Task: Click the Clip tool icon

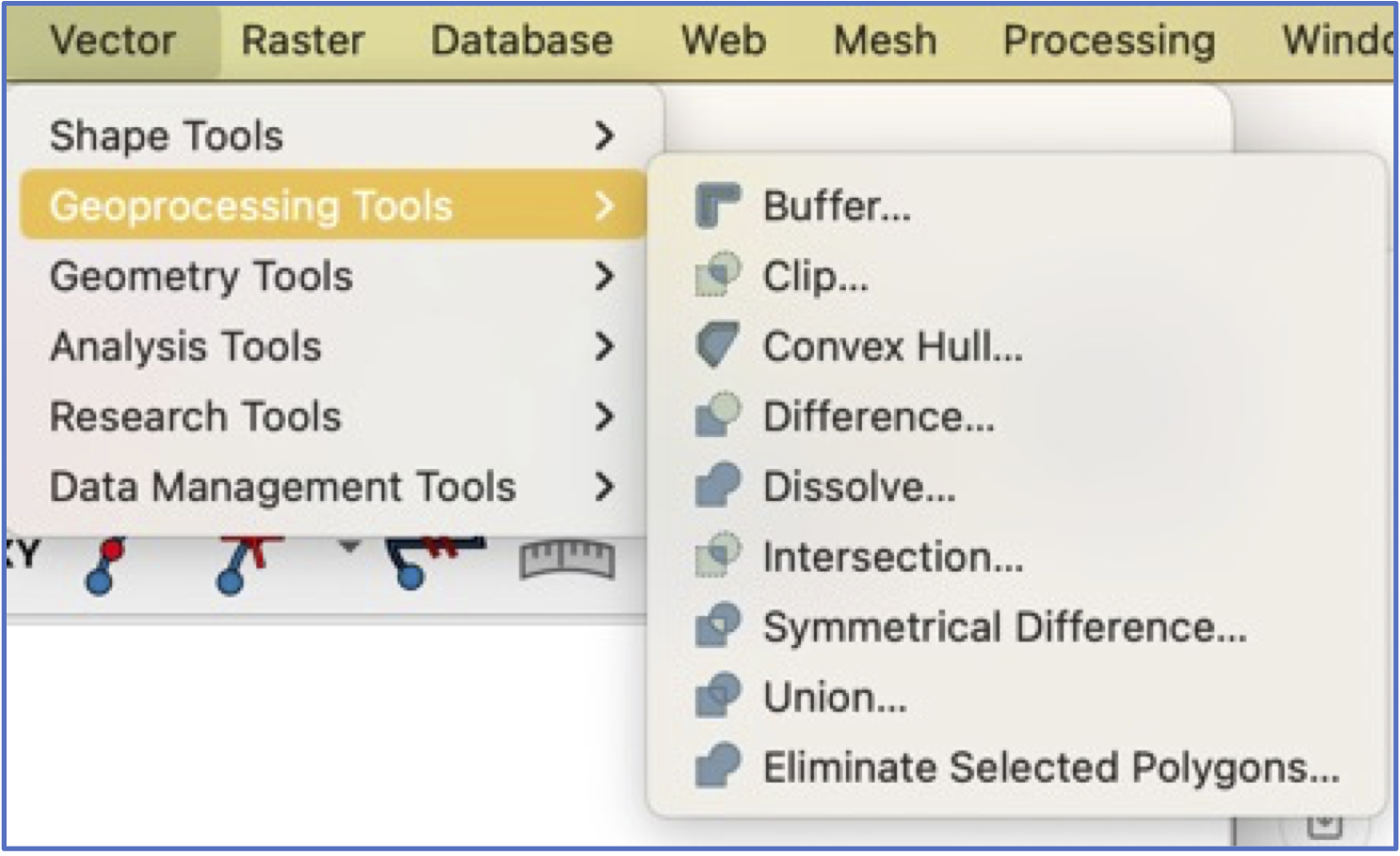Action: pyautogui.click(x=718, y=275)
